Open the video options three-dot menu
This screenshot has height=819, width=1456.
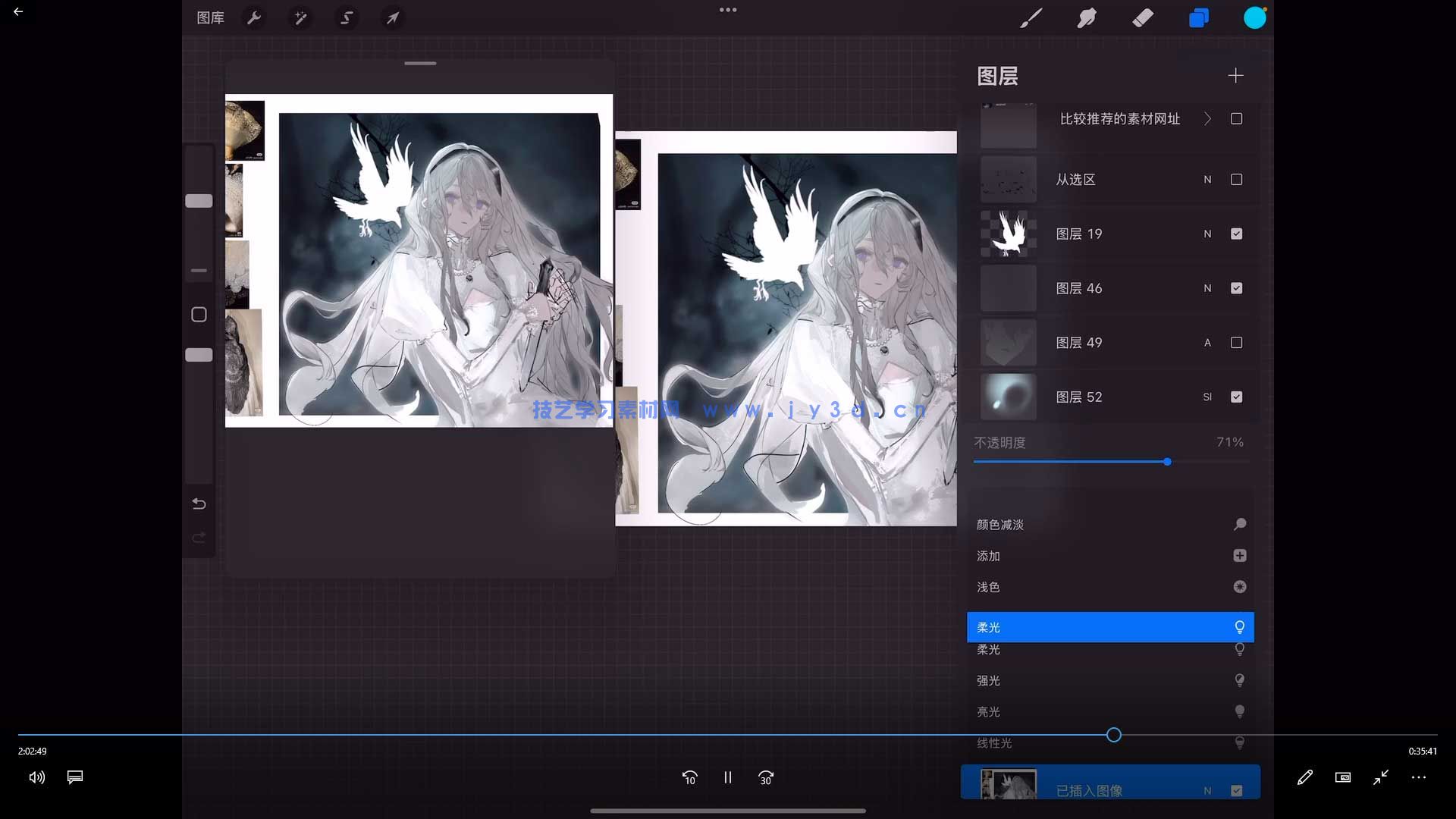pyautogui.click(x=1417, y=777)
